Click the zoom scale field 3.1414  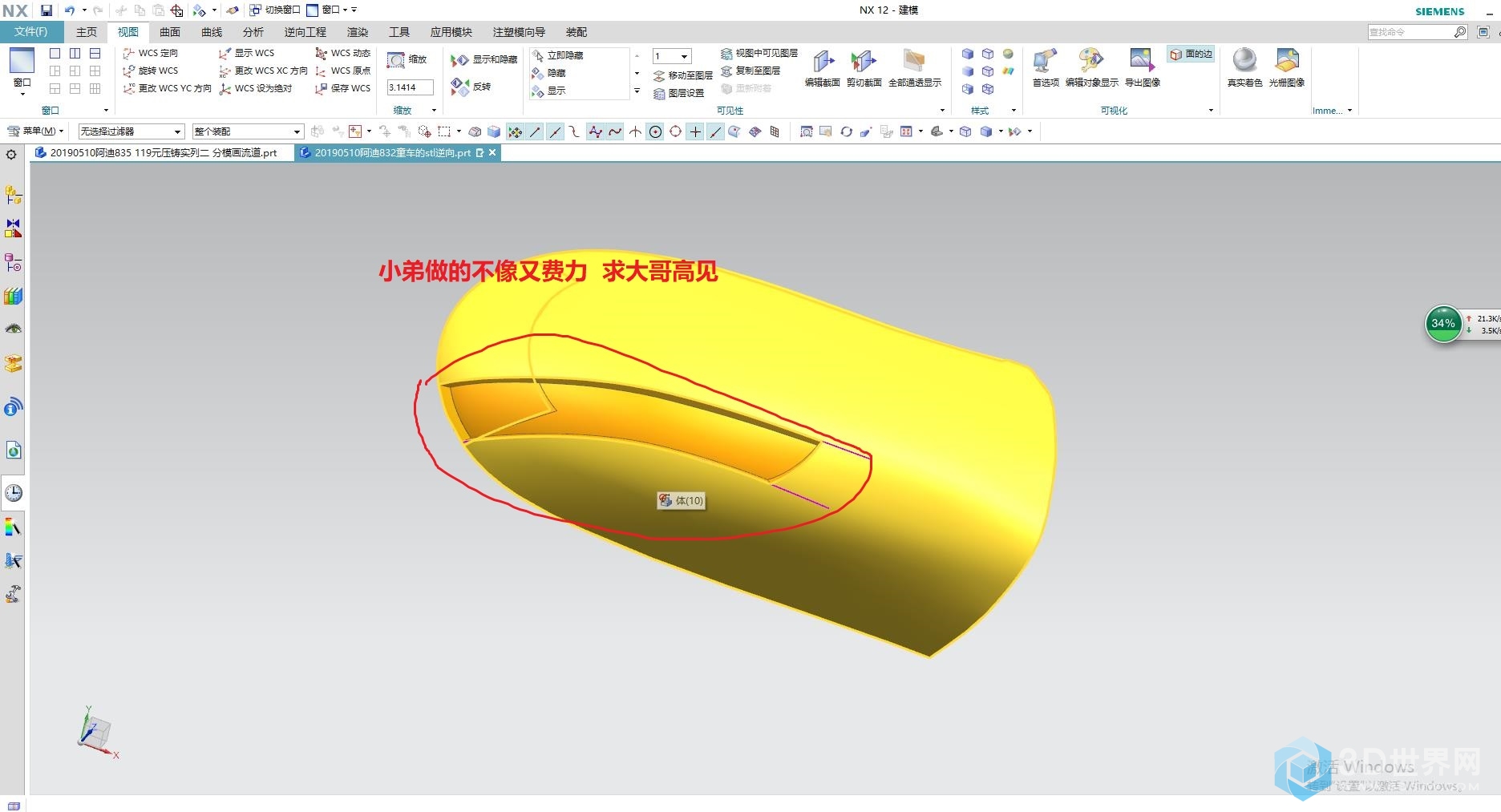[x=410, y=87]
